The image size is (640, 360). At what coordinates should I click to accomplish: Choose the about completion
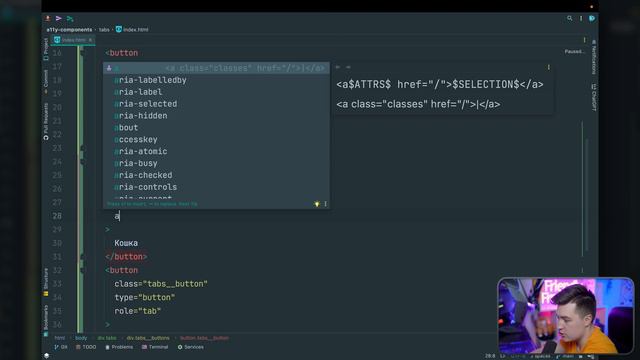click(216, 127)
